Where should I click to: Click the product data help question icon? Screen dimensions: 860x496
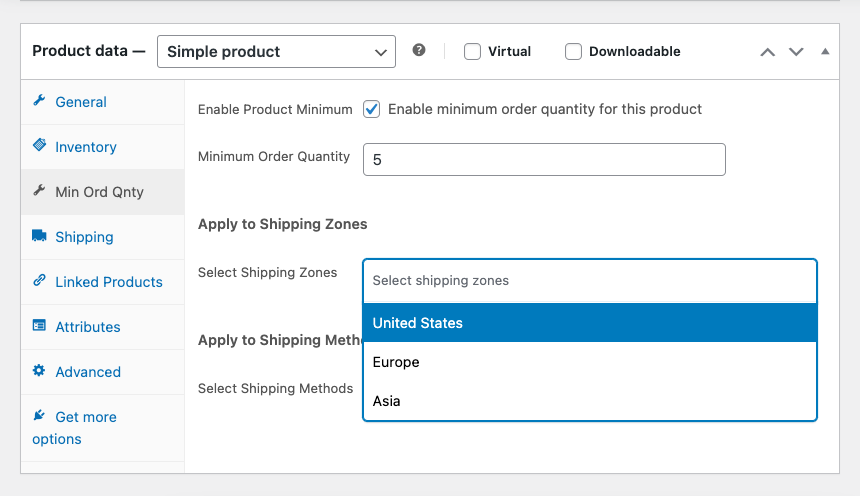(419, 50)
